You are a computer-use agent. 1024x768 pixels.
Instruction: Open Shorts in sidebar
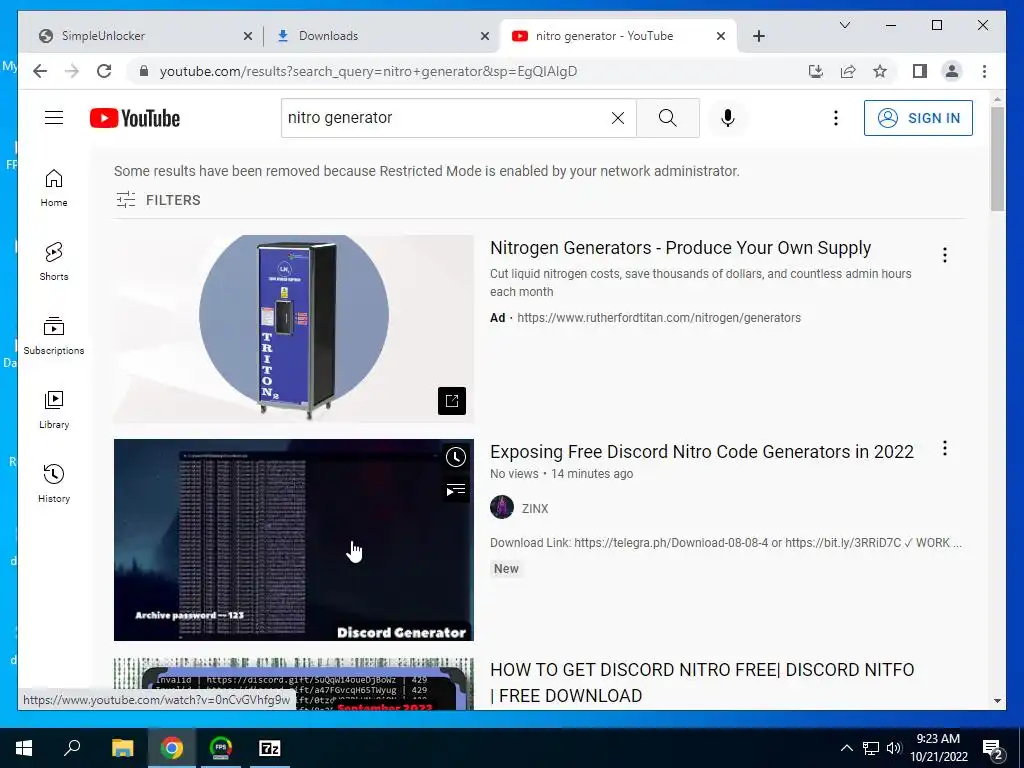[54, 262]
